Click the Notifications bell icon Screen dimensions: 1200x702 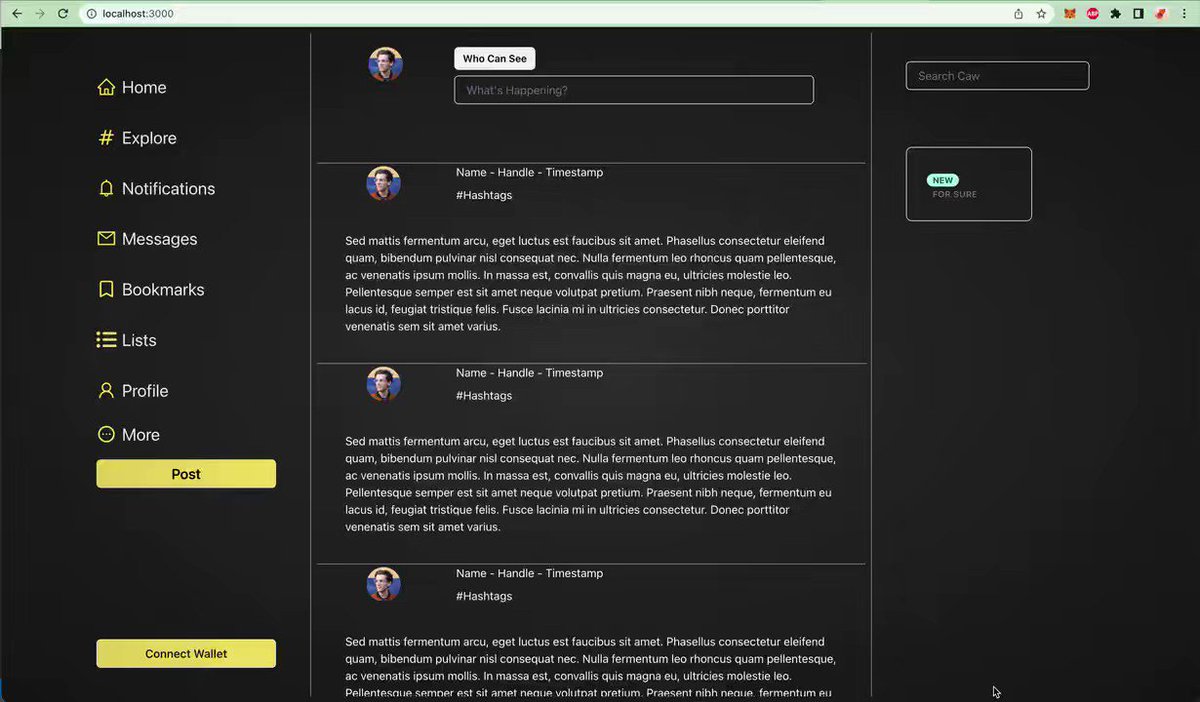pyautogui.click(x=106, y=188)
